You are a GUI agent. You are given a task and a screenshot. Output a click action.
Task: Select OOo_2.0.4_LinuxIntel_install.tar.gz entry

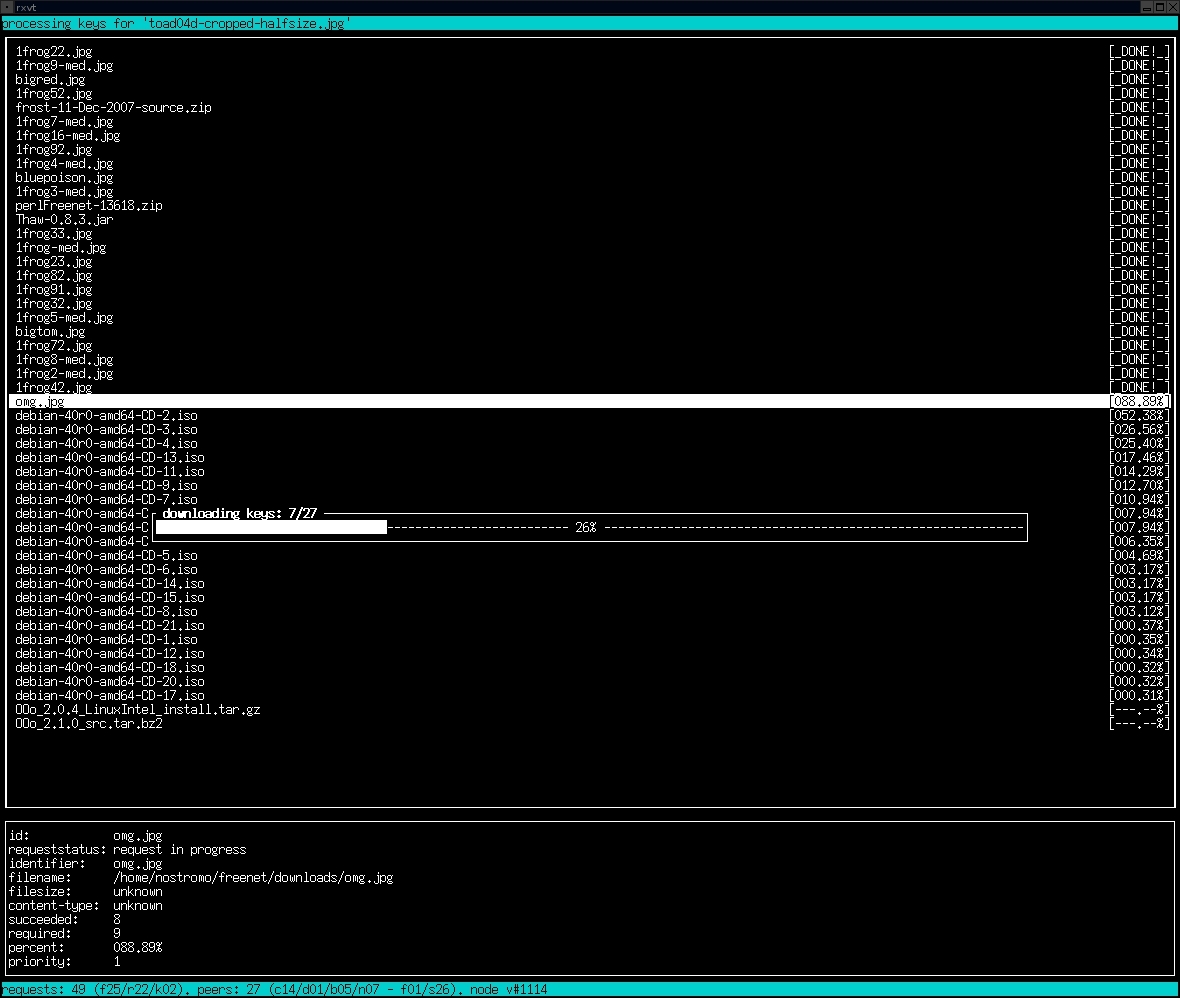coord(138,710)
